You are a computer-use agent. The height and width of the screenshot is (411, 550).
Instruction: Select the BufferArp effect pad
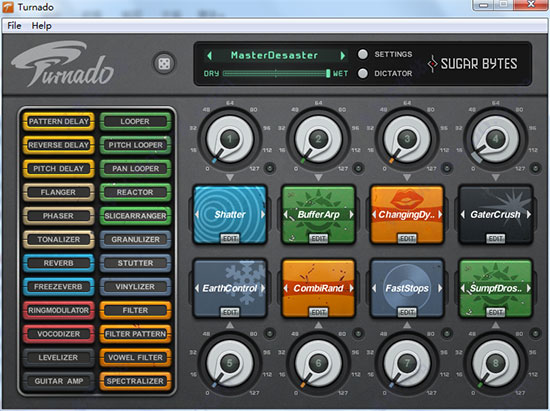click(318, 215)
